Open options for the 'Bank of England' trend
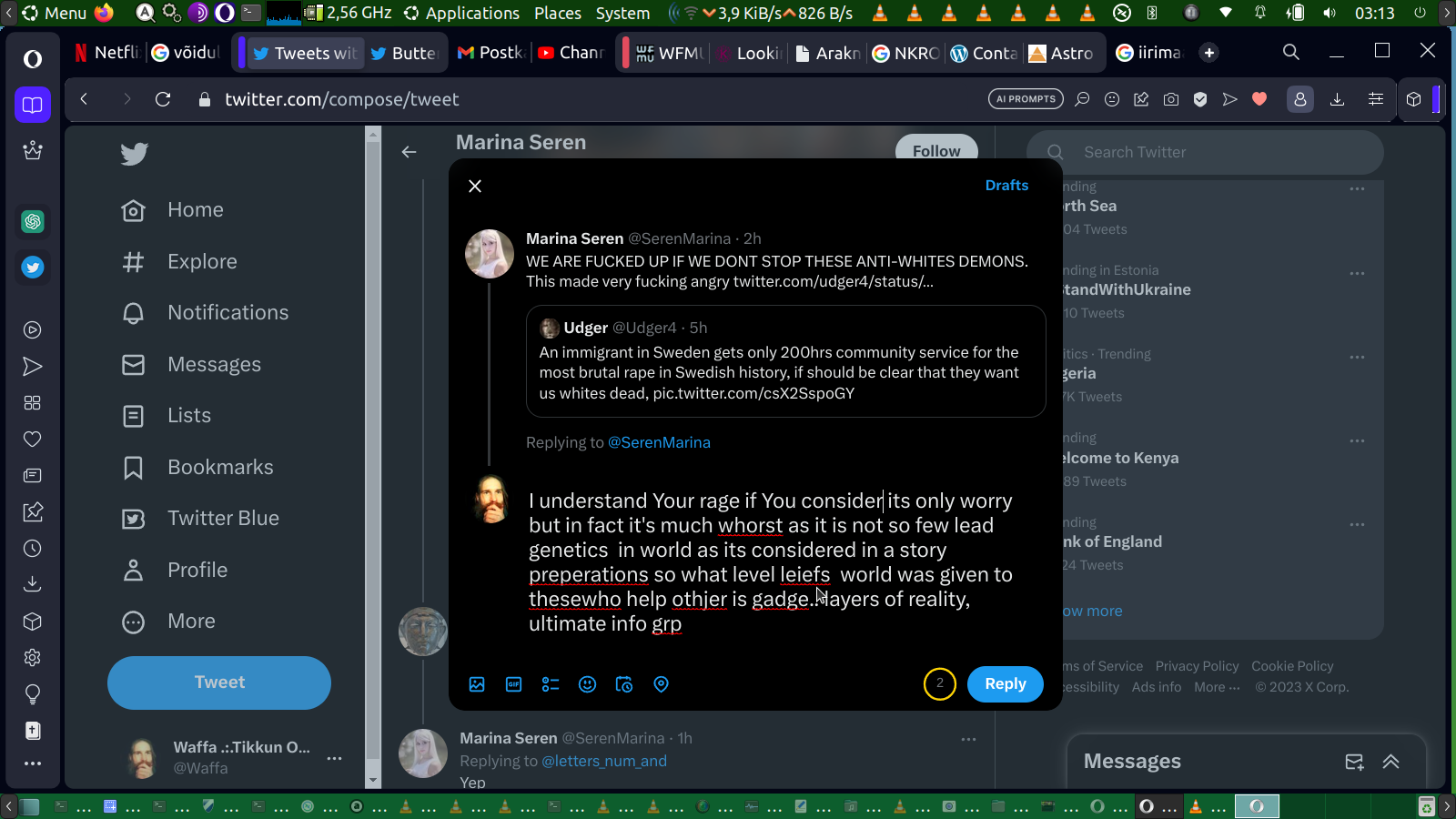The image size is (1456, 819). [1357, 525]
